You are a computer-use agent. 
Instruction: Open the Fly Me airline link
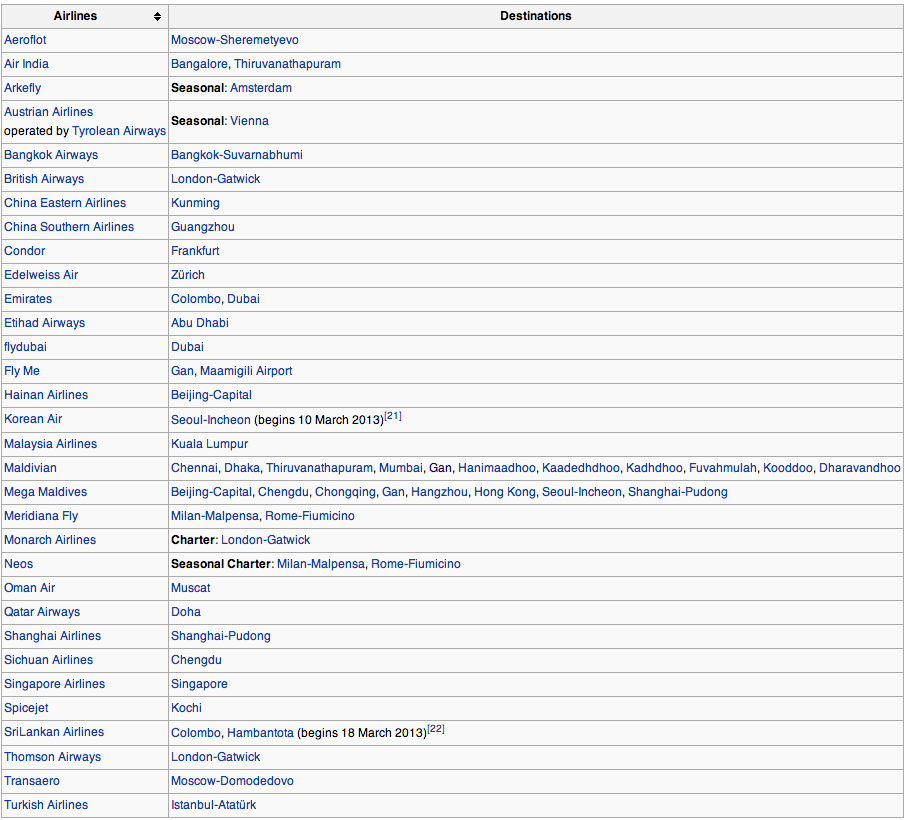click(22, 371)
